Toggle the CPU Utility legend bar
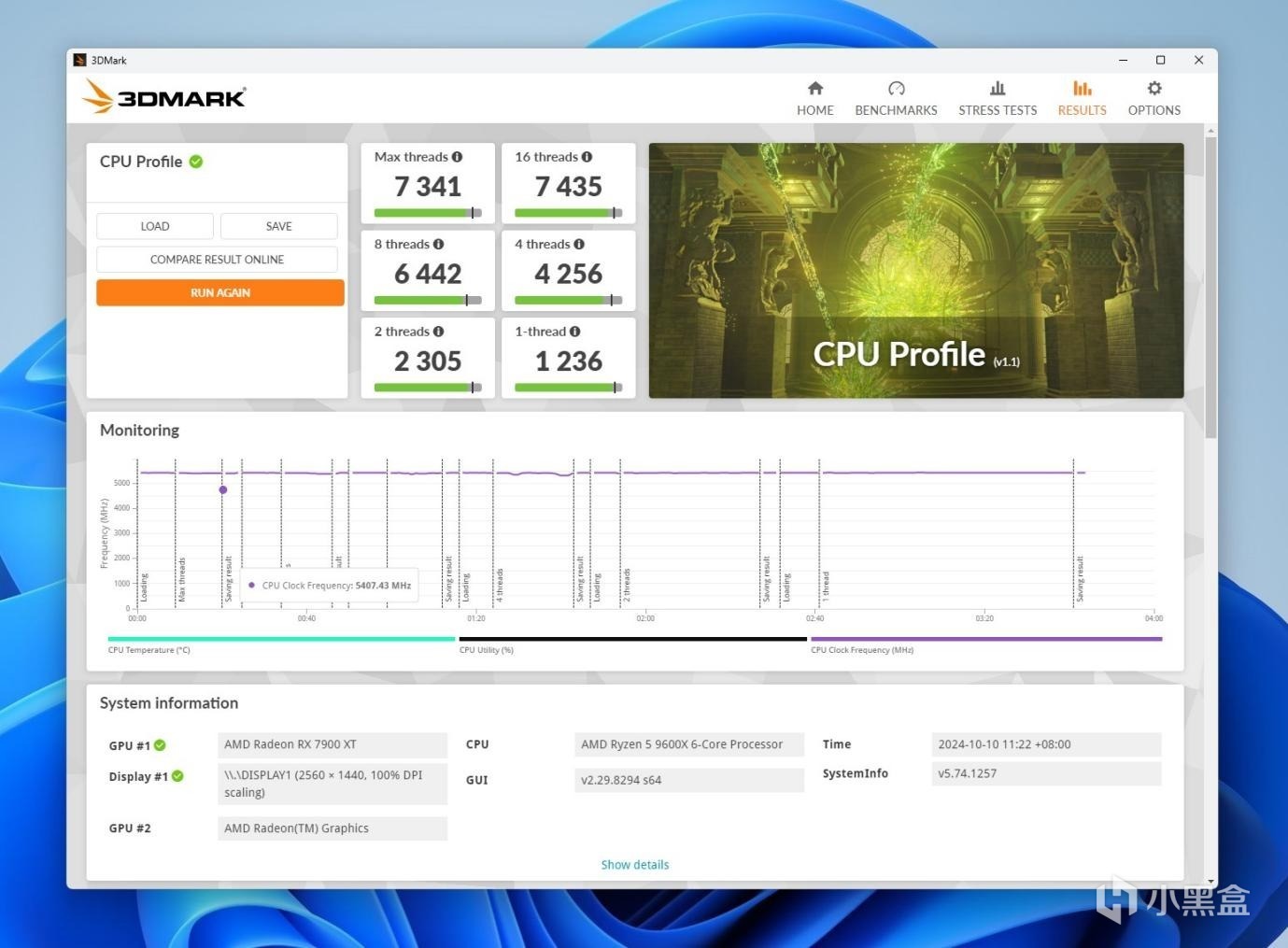This screenshot has height=948, width=1288. [x=632, y=640]
